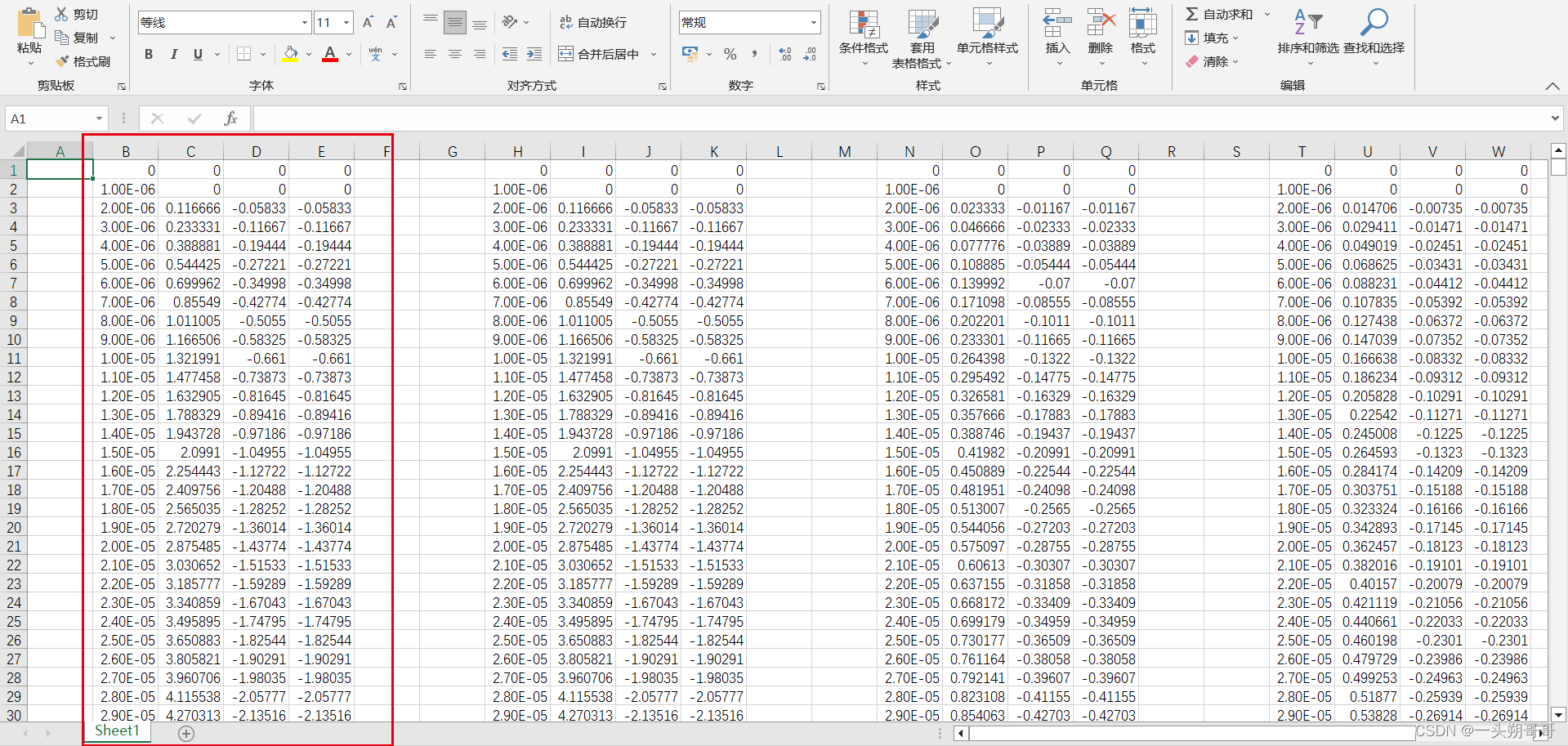Decrease indent icon
Image resolution: width=1568 pixels, height=746 pixels.
click(510, 54)
